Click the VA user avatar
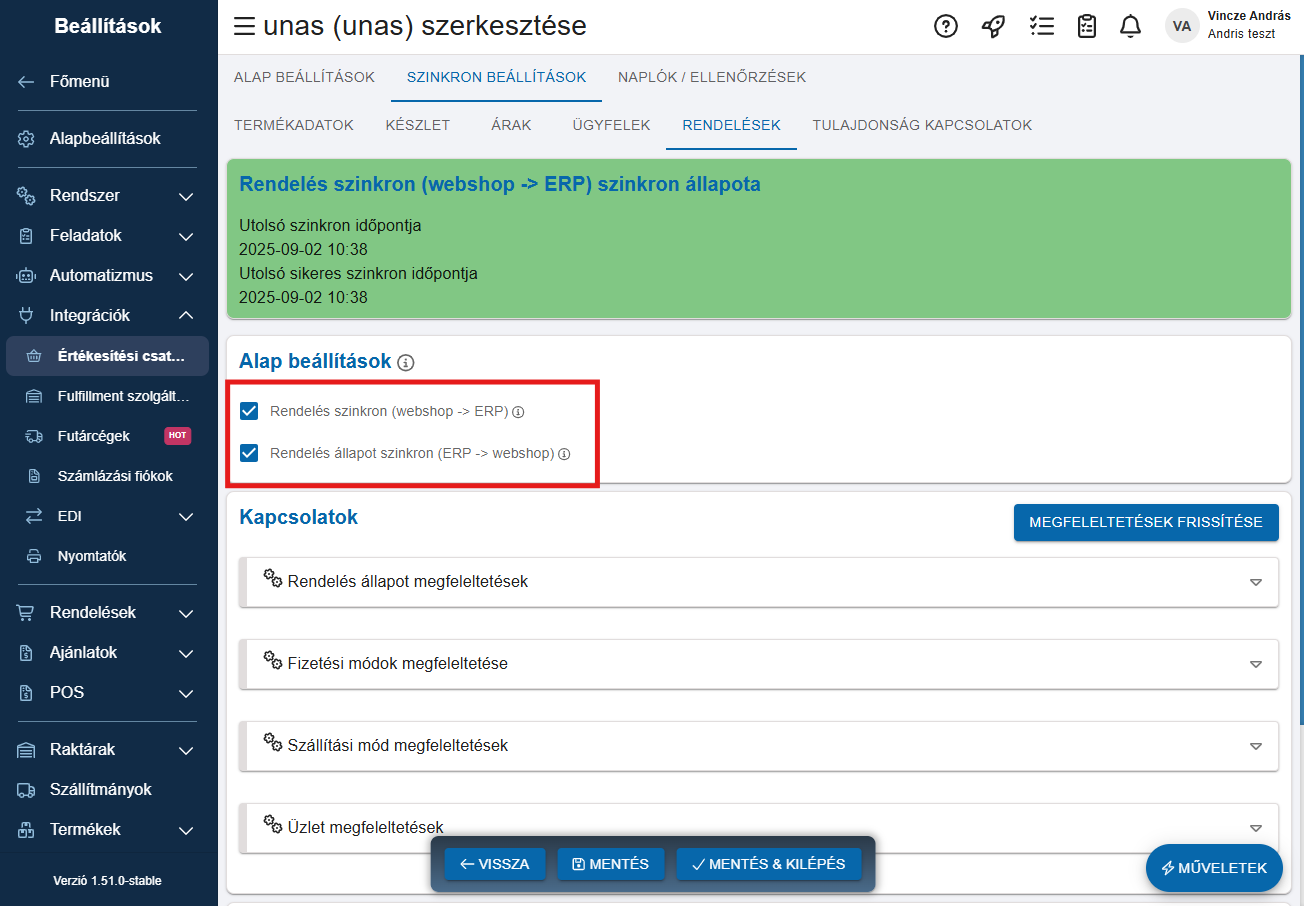Screen dimensions: 1304x906 (1182, 27)
